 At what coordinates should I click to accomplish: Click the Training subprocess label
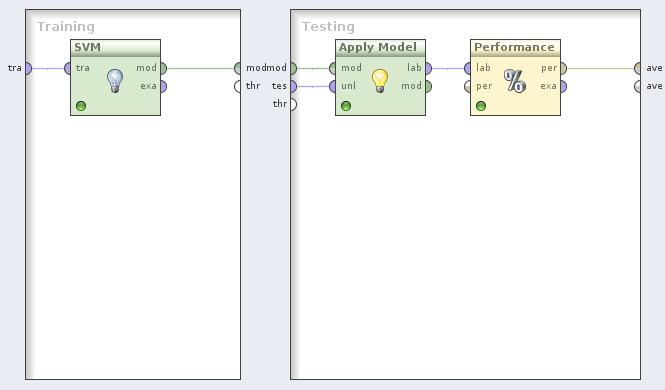click(66, 27)
